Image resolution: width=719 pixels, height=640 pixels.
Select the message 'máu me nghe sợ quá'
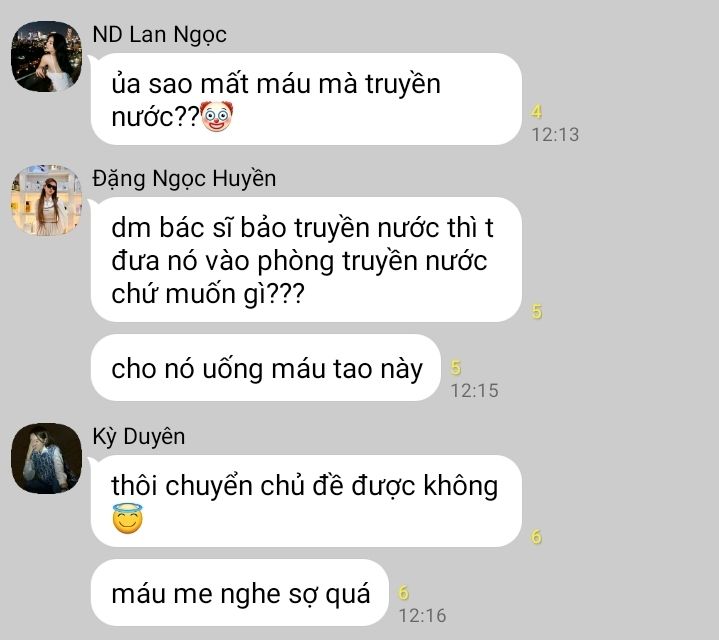click(x=240, y=592)
